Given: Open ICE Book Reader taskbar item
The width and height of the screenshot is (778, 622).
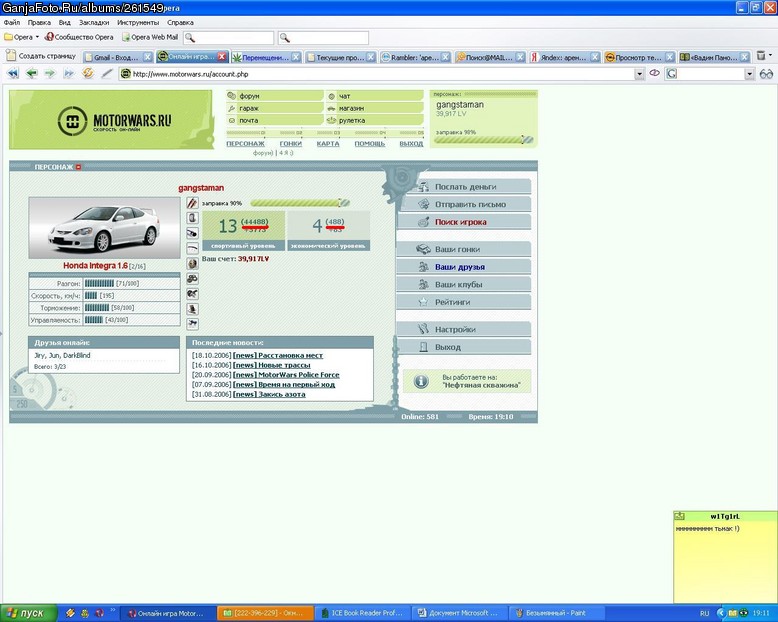Looking at the screenshot, I should pos(364,613).
